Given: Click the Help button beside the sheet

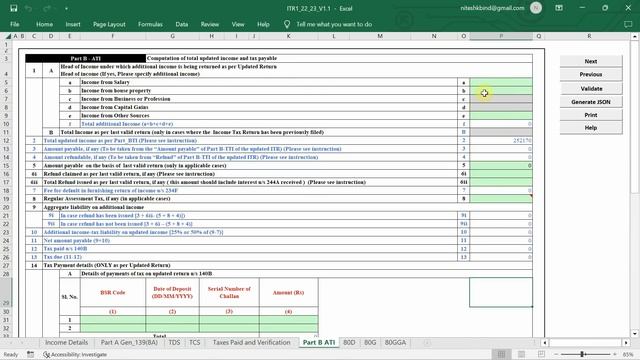Looking at the screenshot, I should tap(591, 128).
